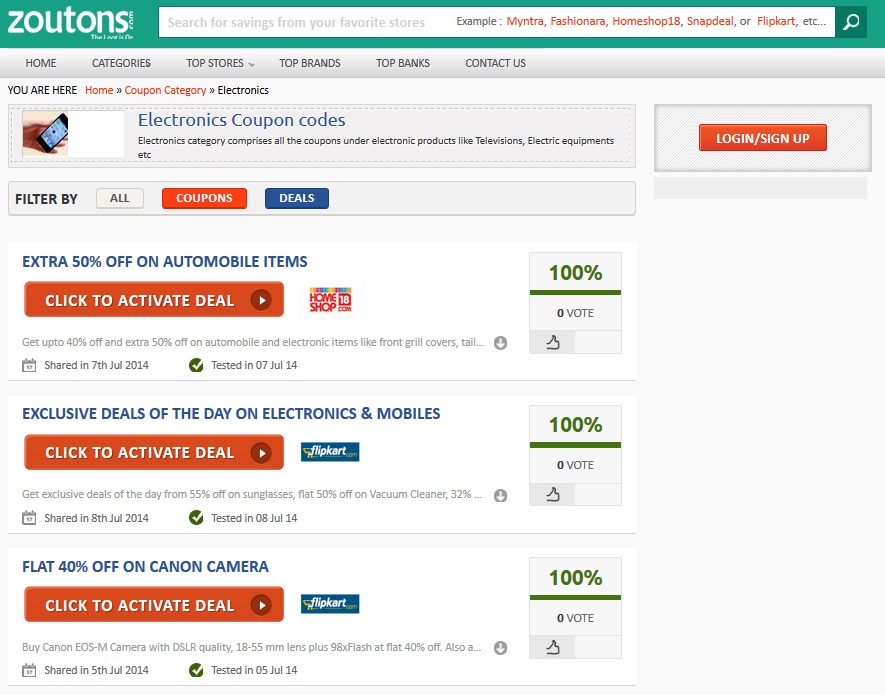Filter listings by Deals
This screenshot has width=885, height=695.
click(296, 198)
